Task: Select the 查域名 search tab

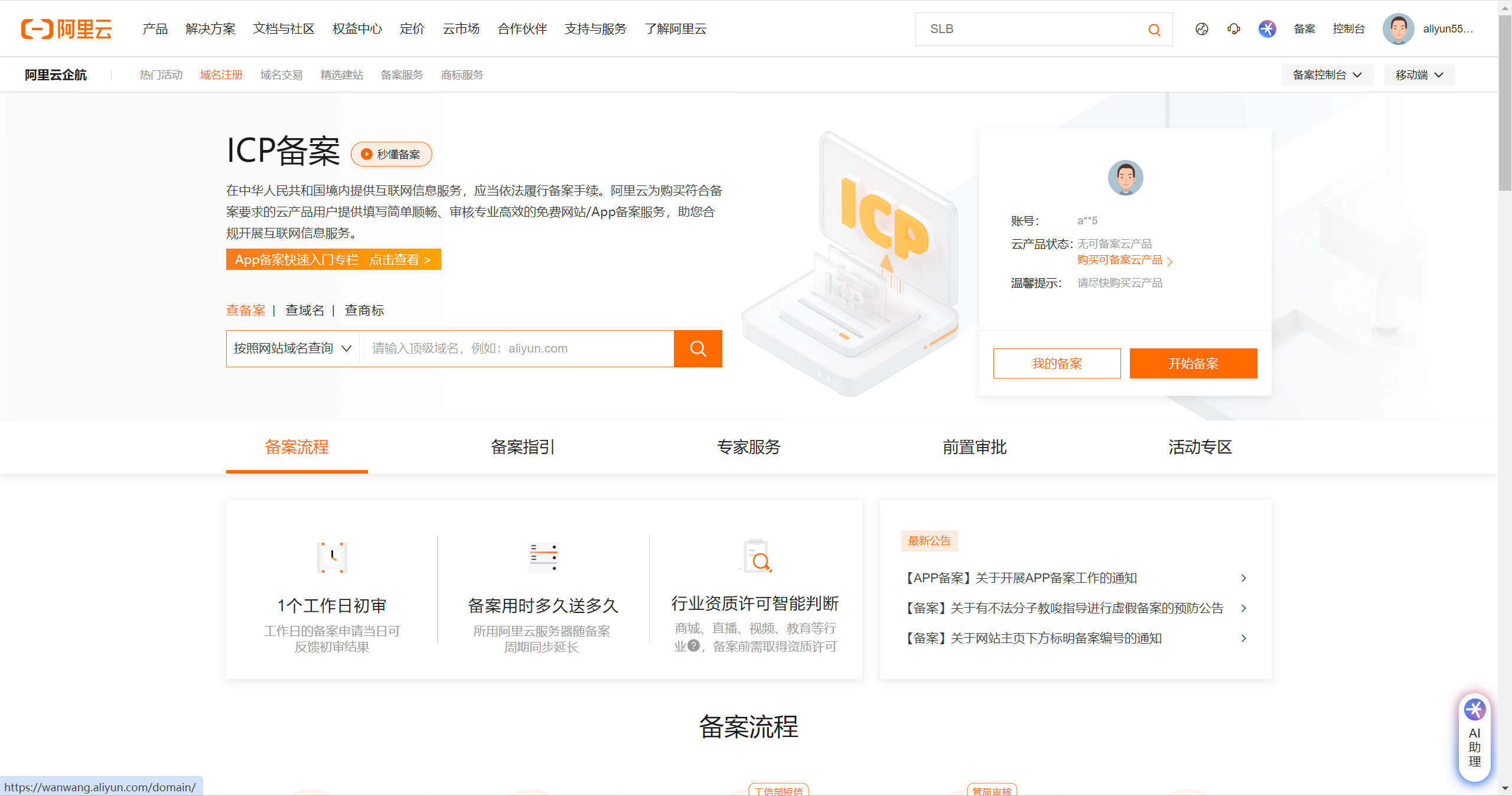Action: pyautogui.click(x=305, y=311)
